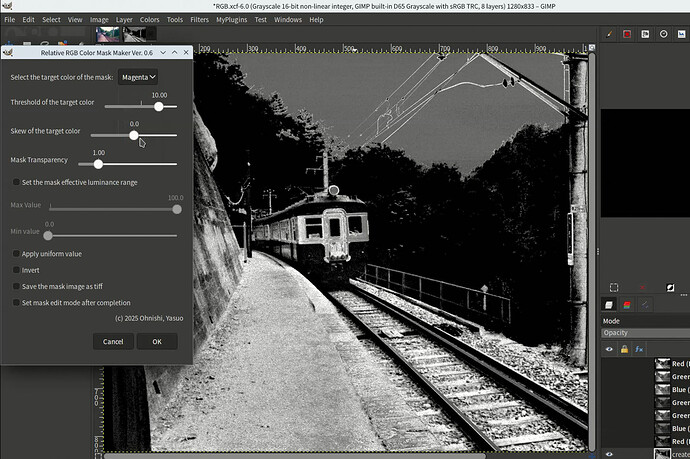
Task: Click the Mask Transparency slider handle
Action: coord(98,164)
